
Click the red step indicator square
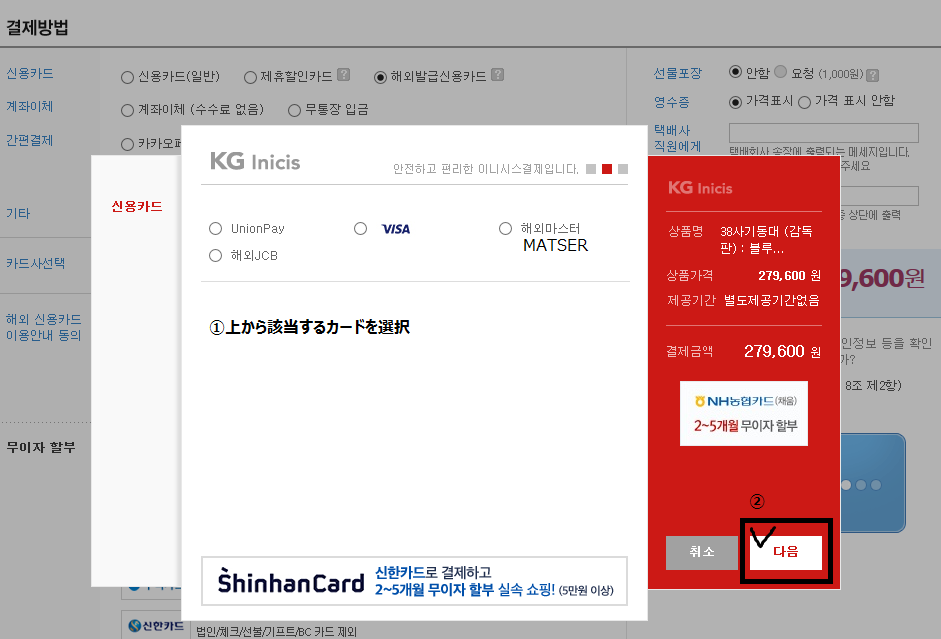[607, 169]
